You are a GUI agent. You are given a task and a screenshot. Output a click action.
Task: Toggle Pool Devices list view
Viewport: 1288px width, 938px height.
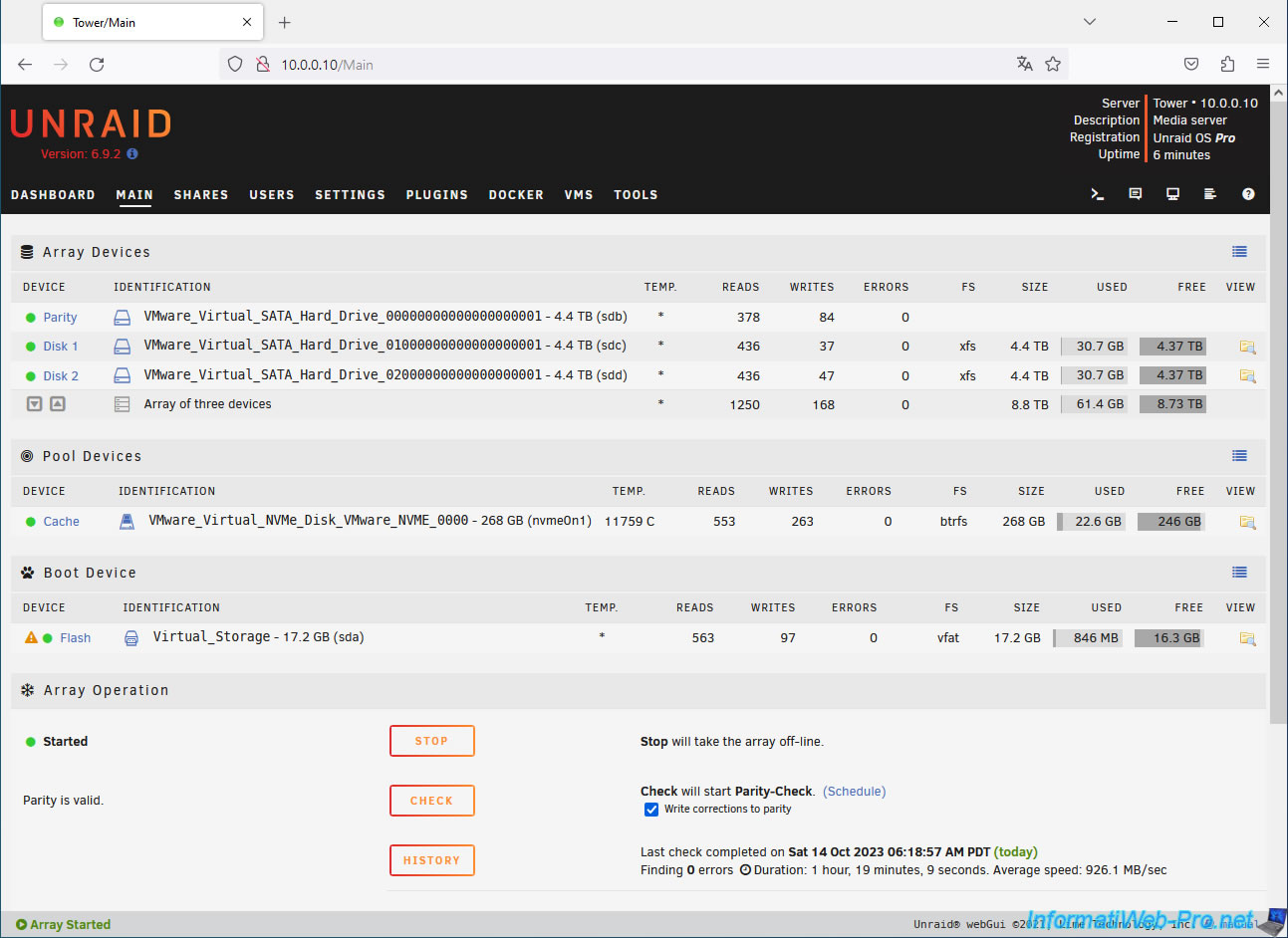[x=1239, y=456]
